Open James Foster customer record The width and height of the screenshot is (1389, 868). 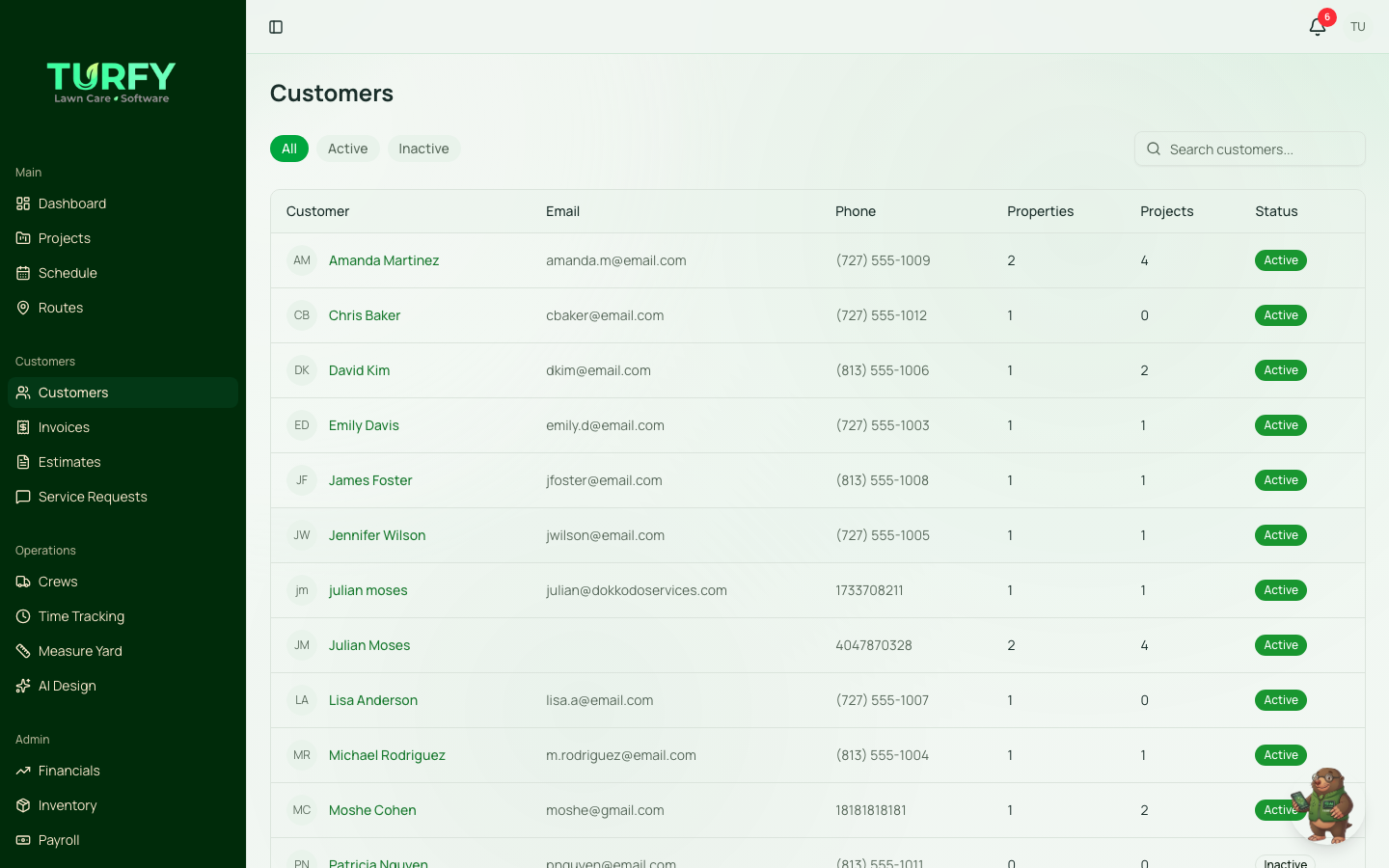point(370,480)
